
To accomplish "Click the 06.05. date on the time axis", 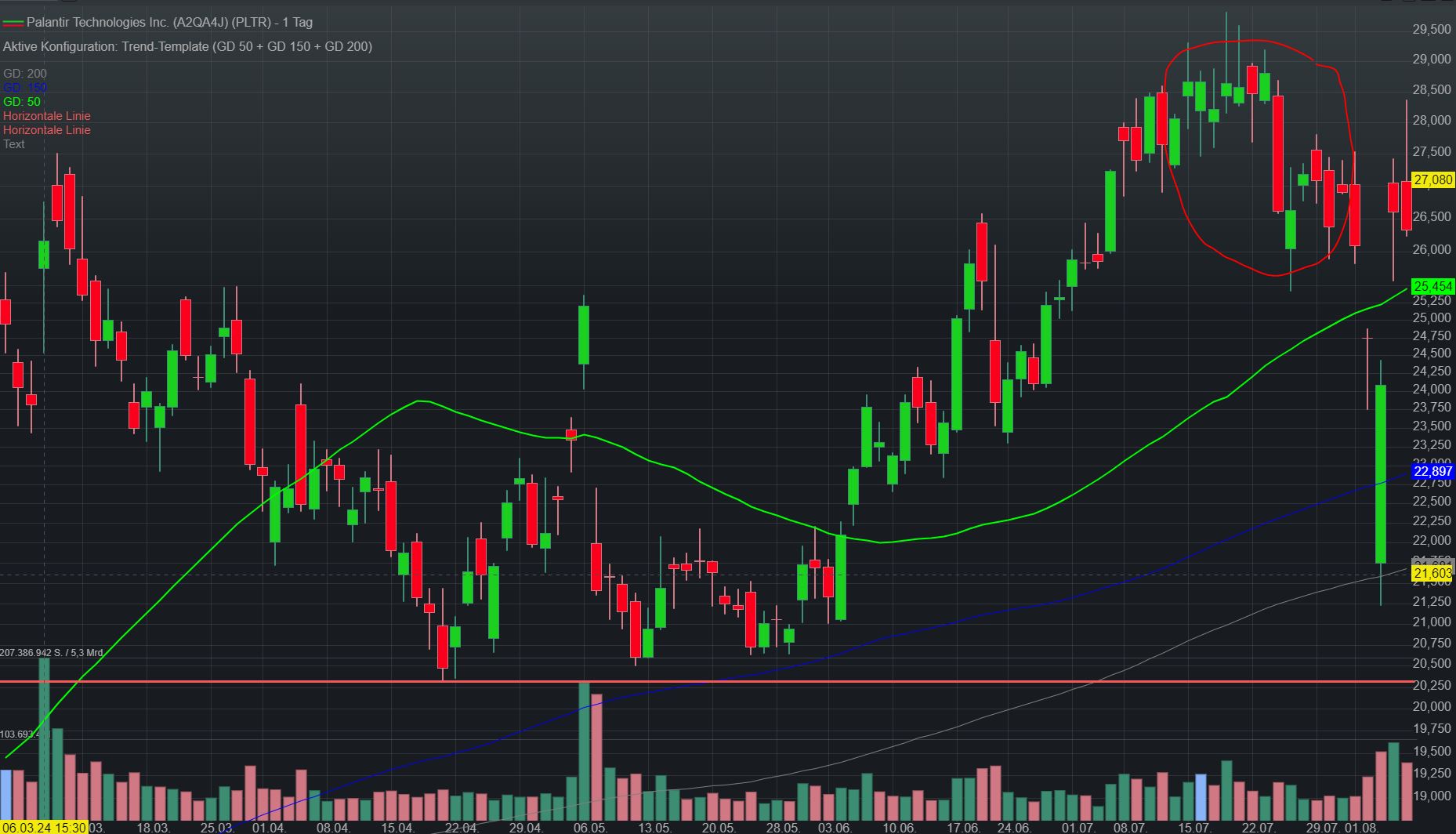I will [589, 828].
